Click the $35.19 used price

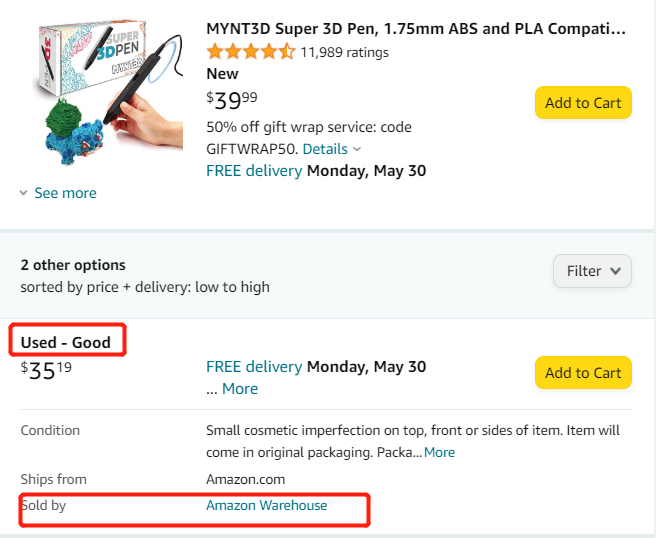pyautogui.click(x=46, y=369)
